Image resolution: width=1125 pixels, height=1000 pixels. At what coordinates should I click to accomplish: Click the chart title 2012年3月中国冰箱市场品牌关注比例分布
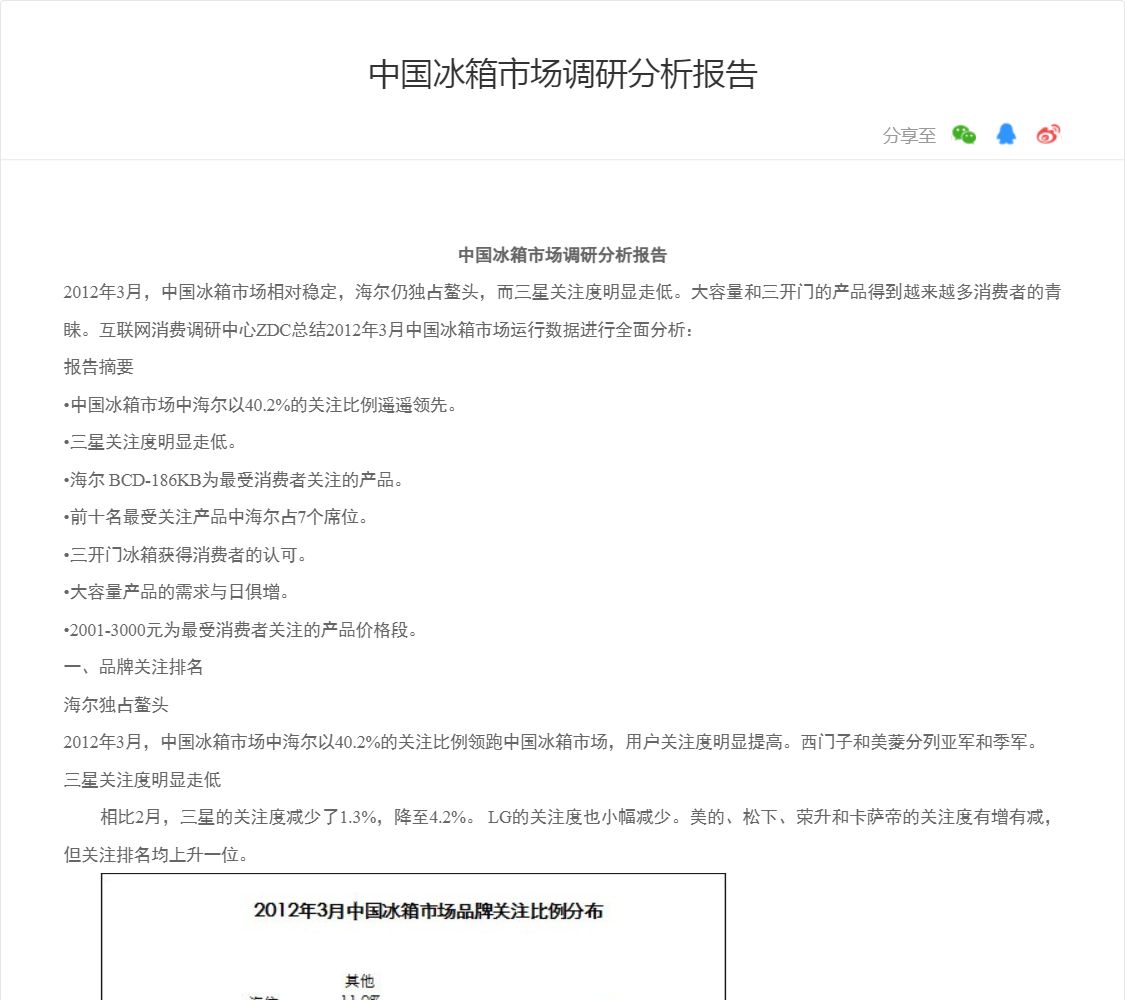pyautogui.click(x=428, y=911)
